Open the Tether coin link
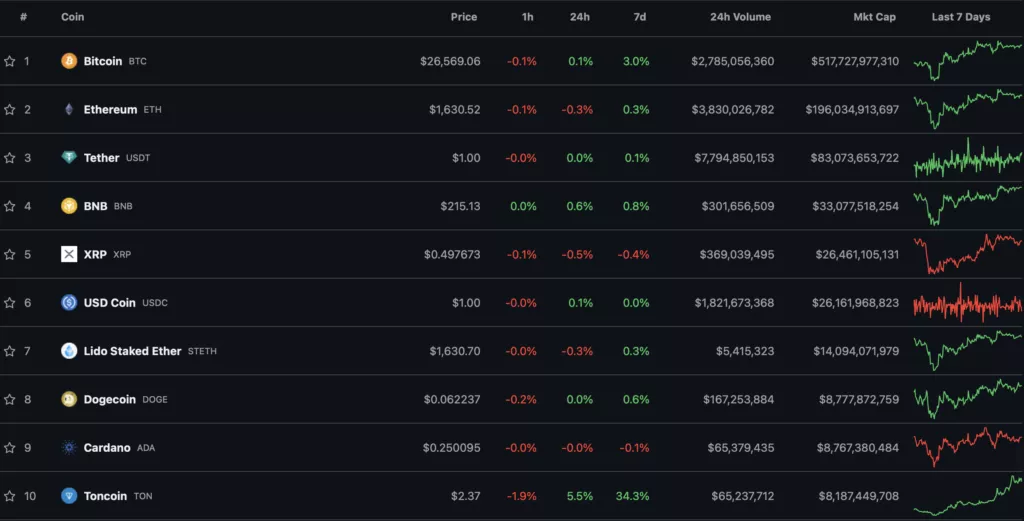 pyautogui.click(x=101, y=157)
